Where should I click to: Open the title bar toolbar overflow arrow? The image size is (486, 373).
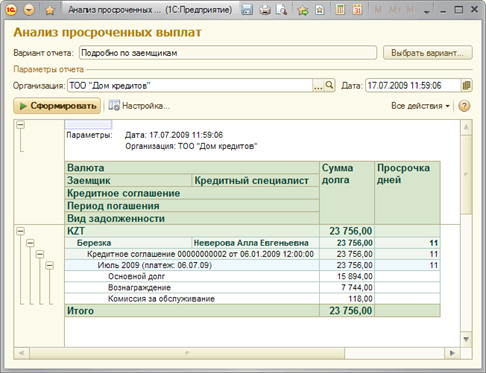426,12
